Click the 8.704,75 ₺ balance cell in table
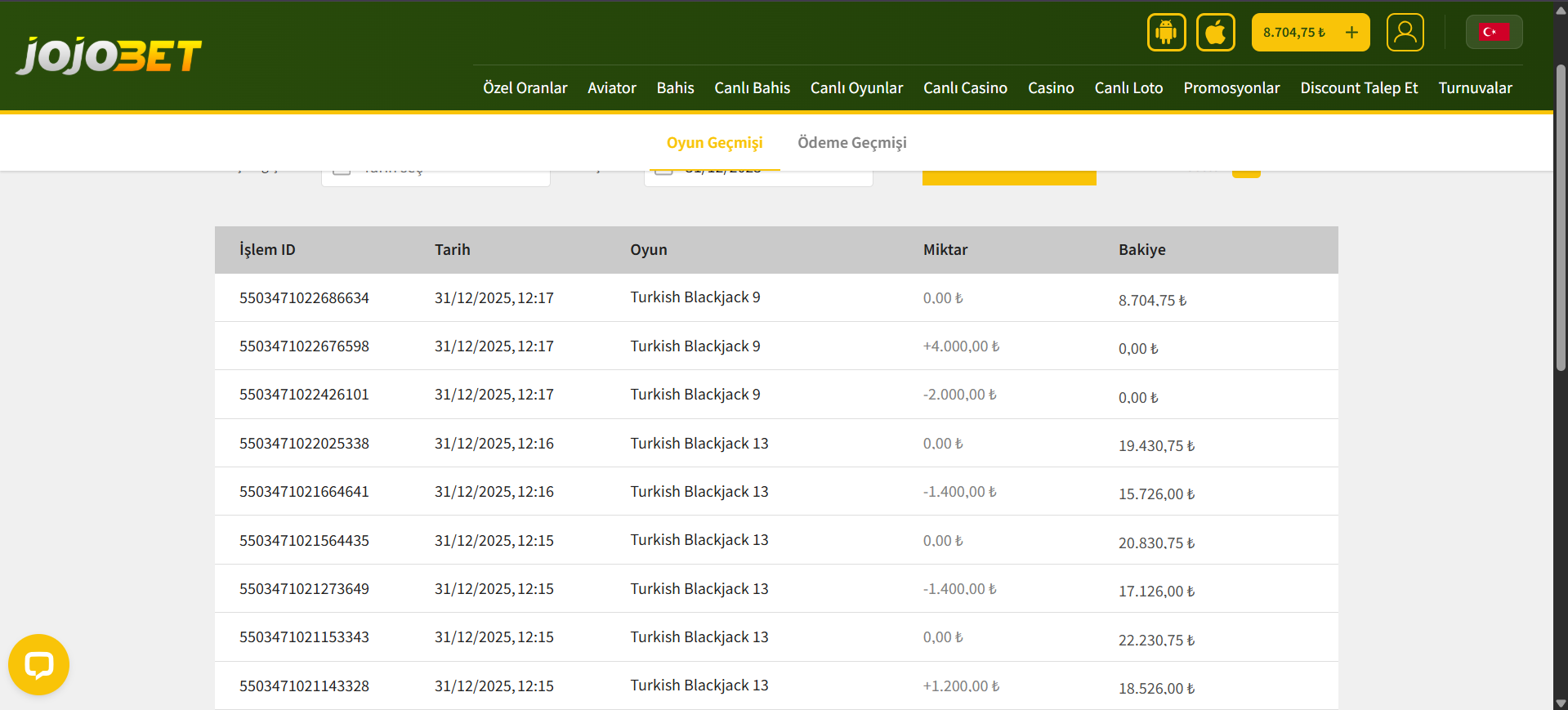The height and width of the screenshot is (710, 1568). tap(1152, 301)
